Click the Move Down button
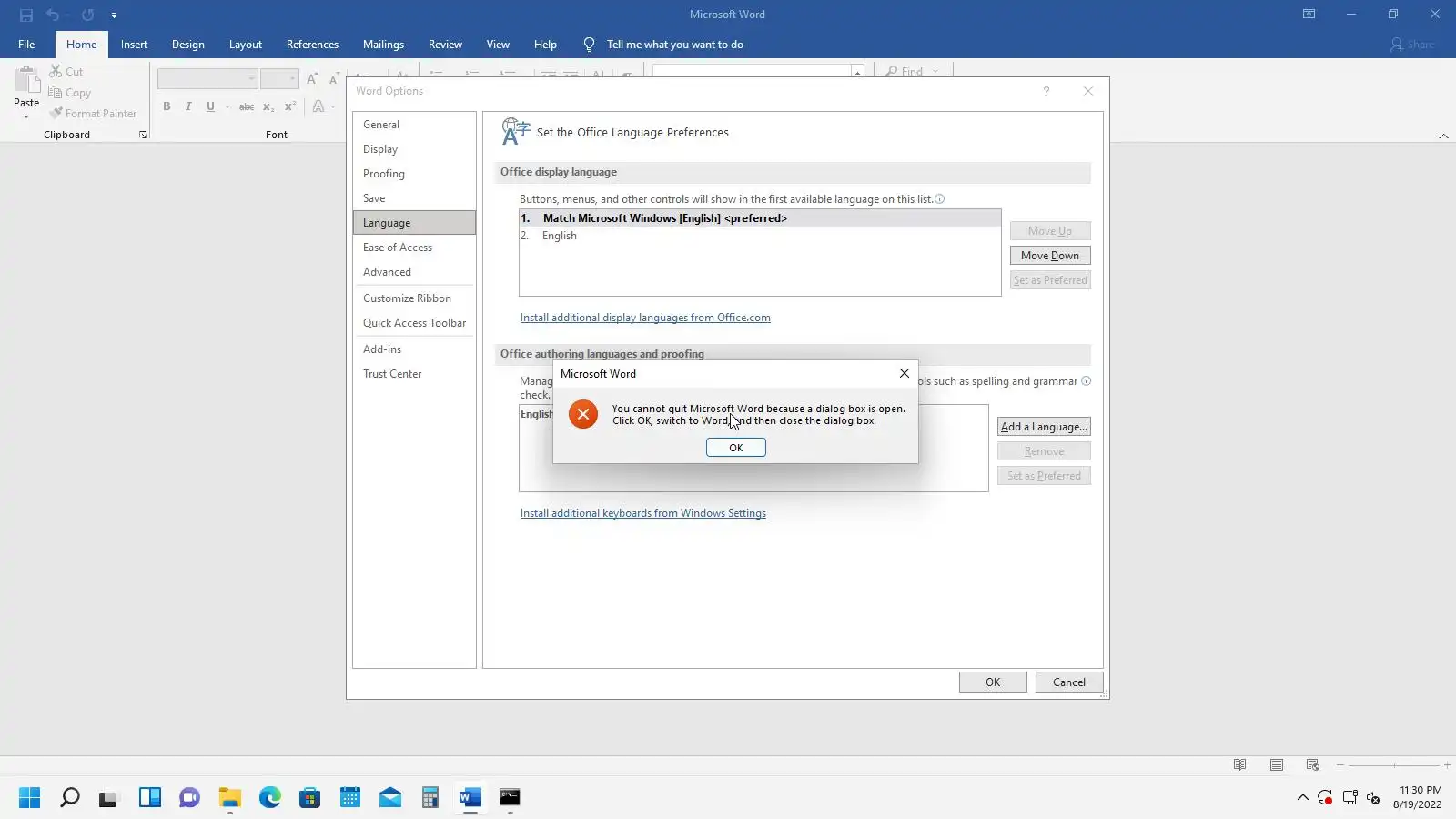The width and height of the screenshot is (1456, 819). coord(1050,256)
